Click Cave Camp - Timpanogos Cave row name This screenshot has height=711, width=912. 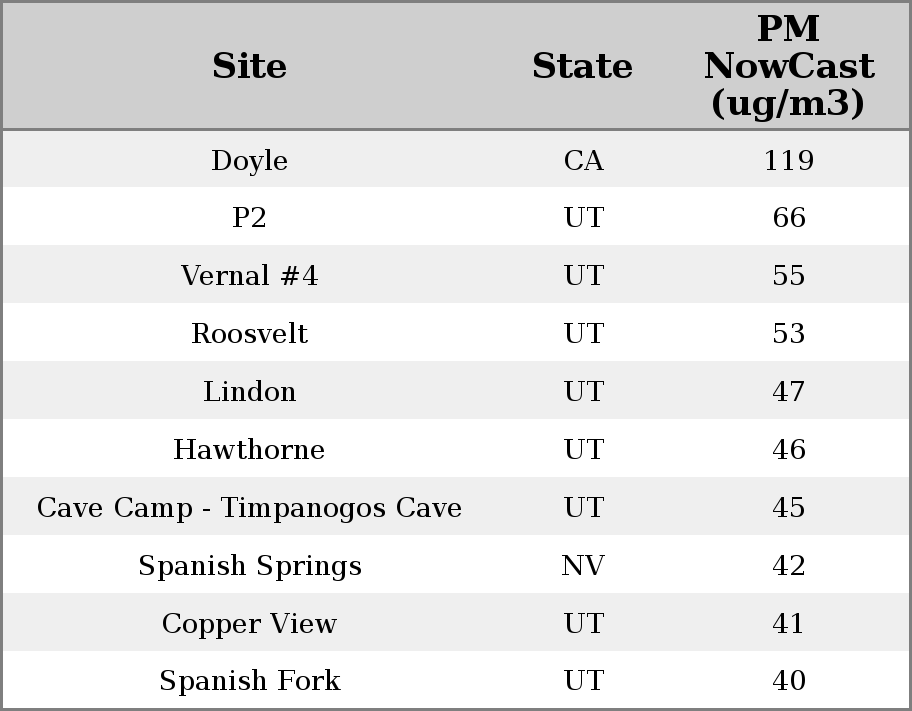point(249,508)
